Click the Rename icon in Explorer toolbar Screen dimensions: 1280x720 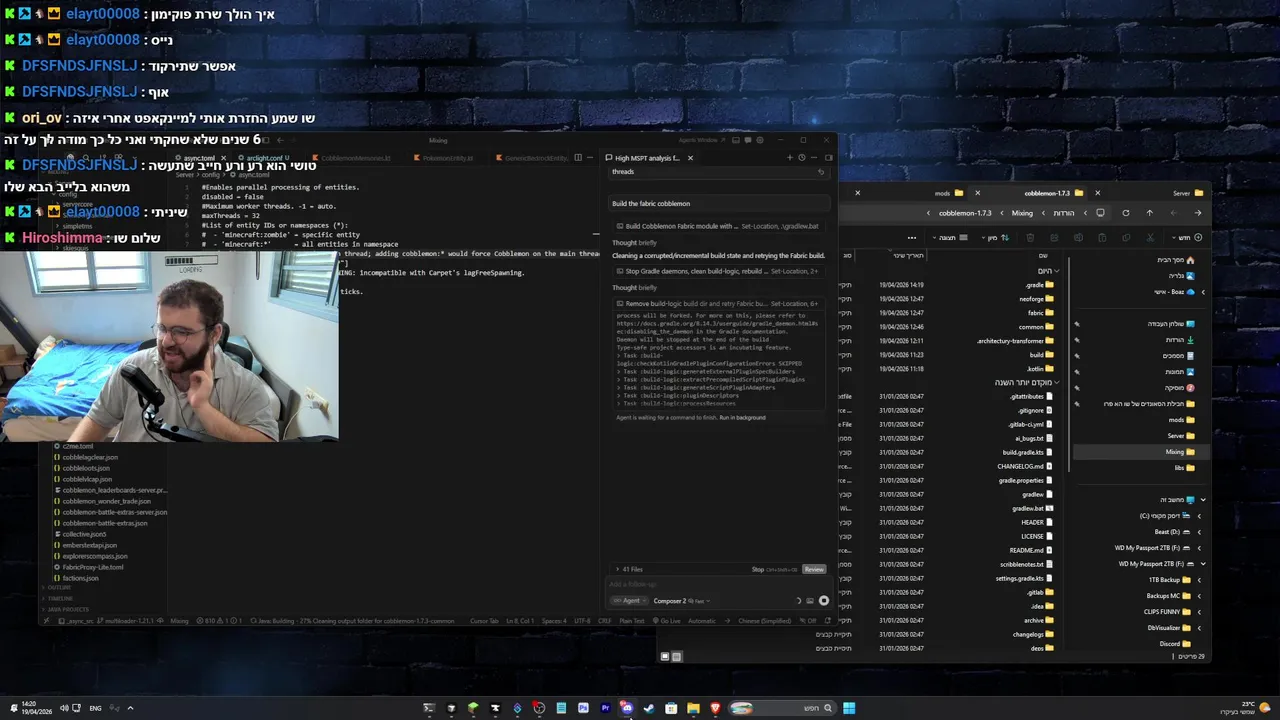[1078, 238]
